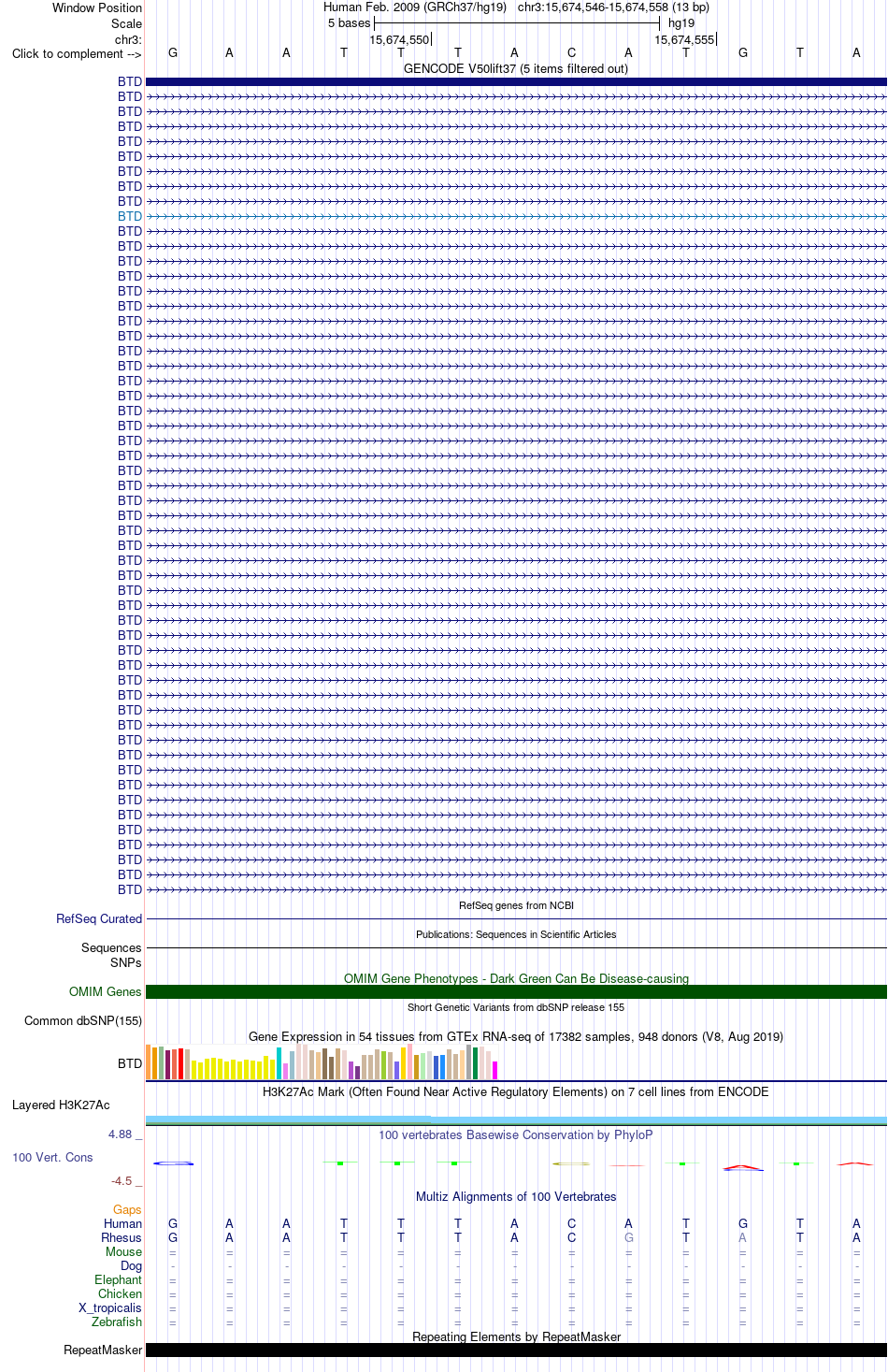Click the 'chr3:' ruler label

click(x=128, y=39)
